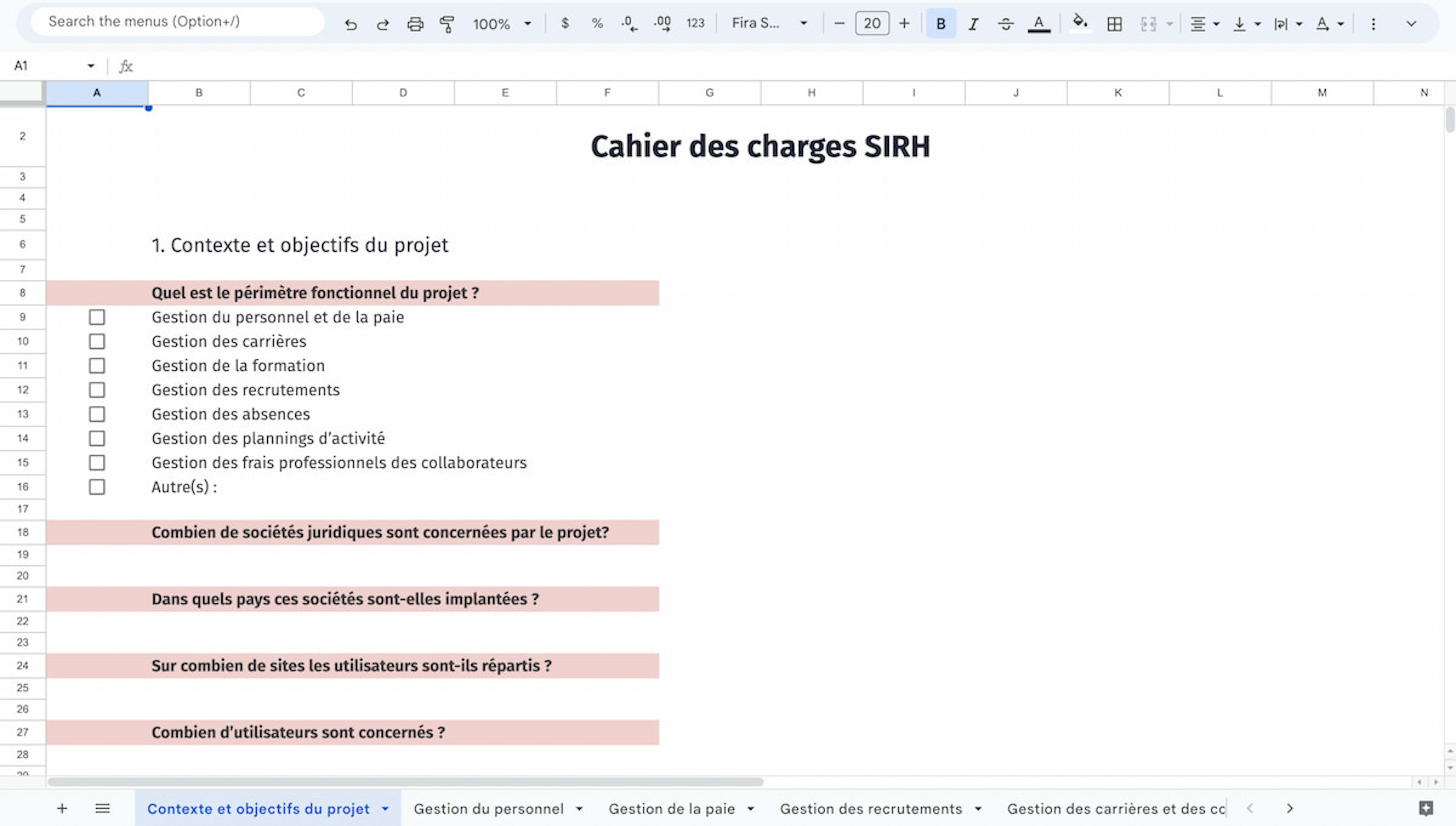1456x826 pixels.
Task: Click the Print icon
Action: [x=415, y=24]
